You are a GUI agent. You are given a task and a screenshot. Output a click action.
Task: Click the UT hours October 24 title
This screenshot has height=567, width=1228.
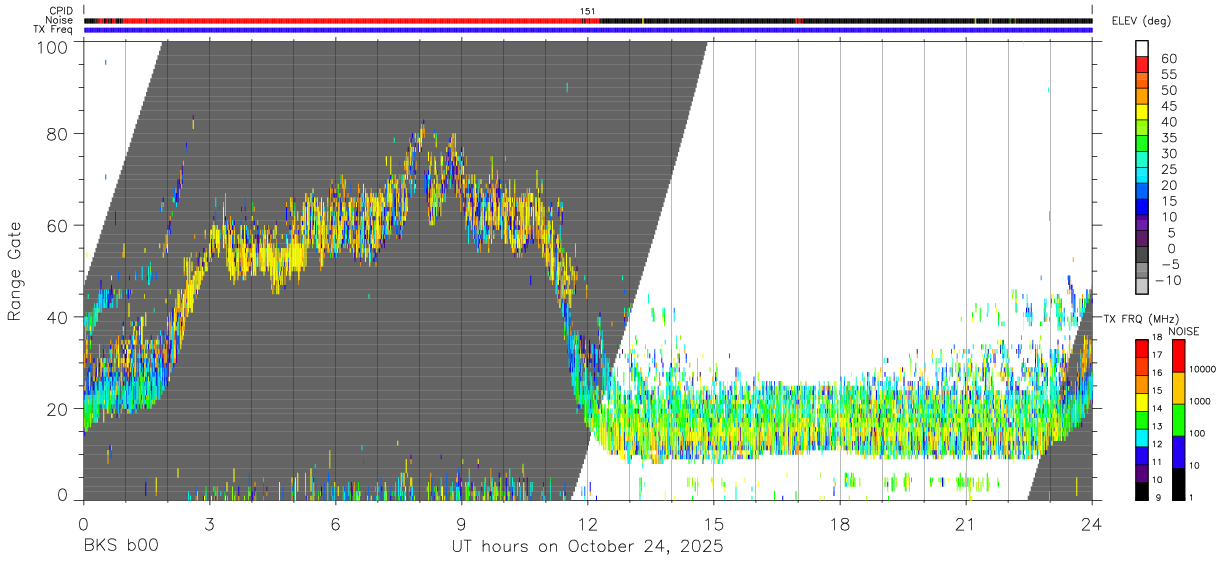[588, 547]
